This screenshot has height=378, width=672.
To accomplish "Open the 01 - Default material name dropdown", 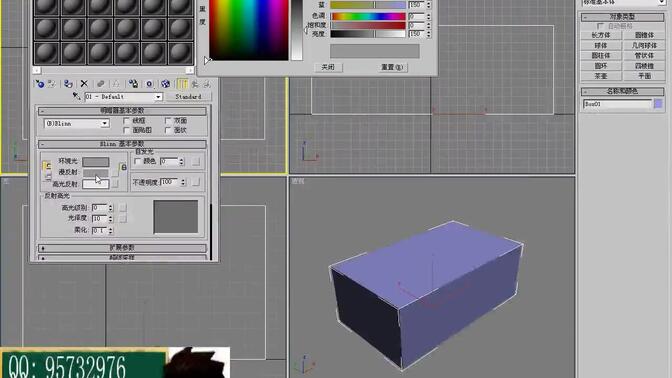I will 158,97.
